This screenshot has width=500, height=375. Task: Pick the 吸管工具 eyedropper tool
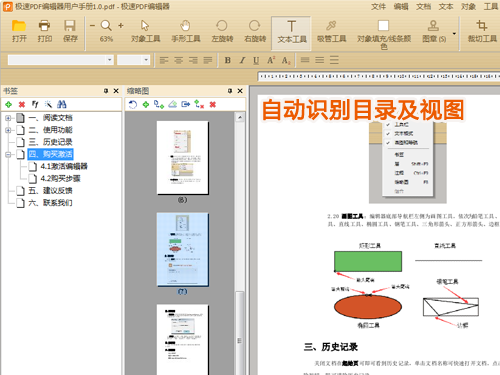coord(331,31)
